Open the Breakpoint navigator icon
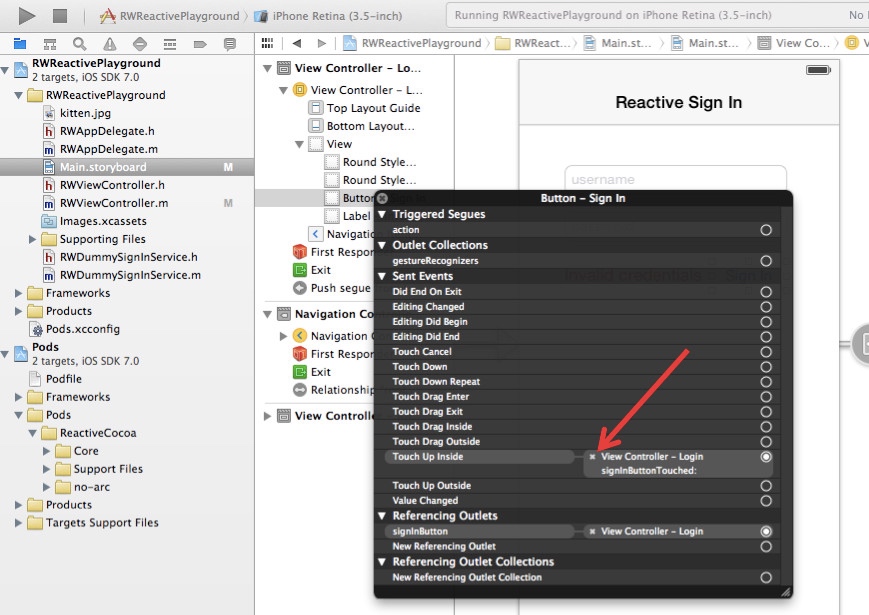This screenshot has width=869, height=615. (200, 44)
